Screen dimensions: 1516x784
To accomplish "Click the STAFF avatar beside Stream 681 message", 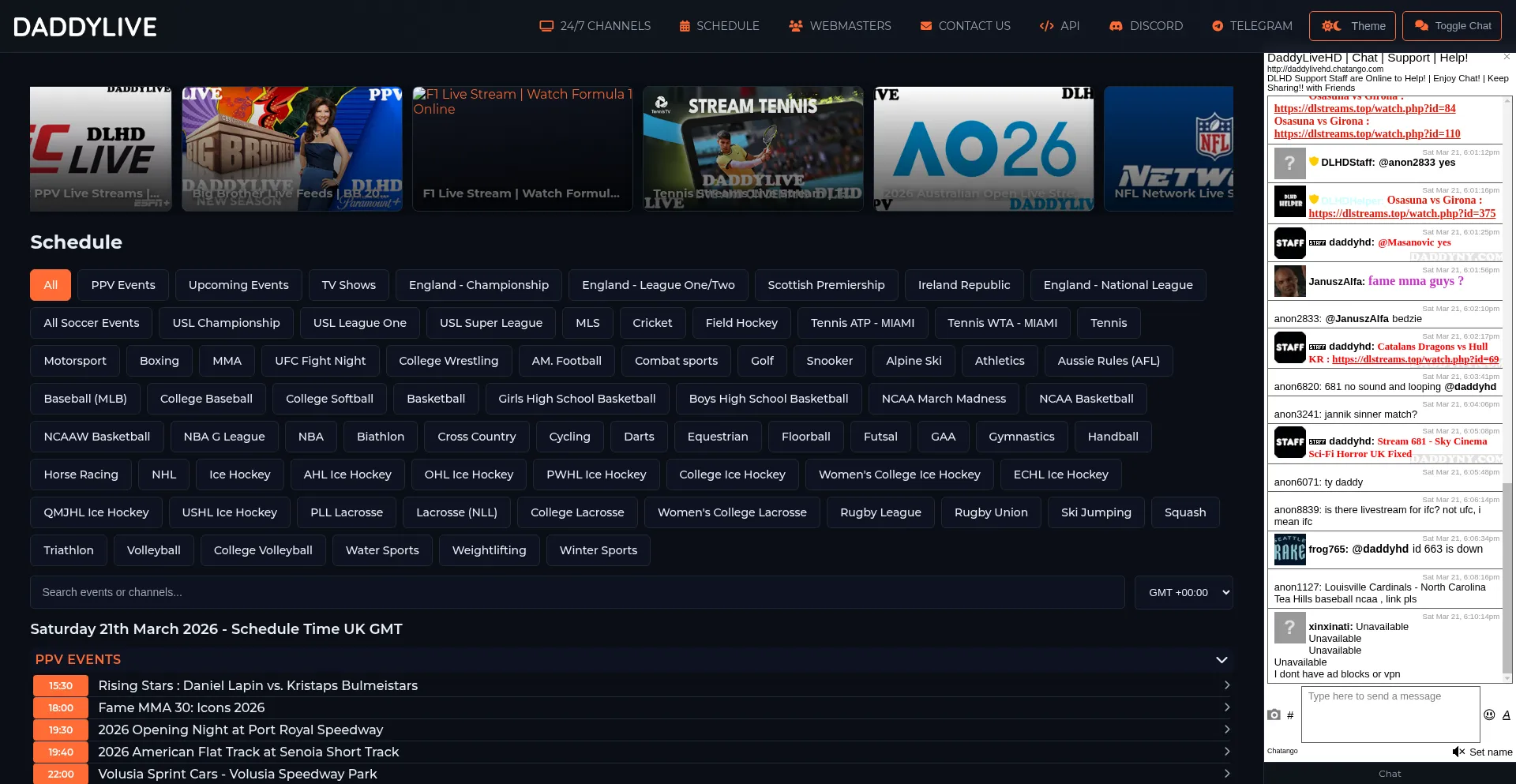I will tap(1289, 442).
